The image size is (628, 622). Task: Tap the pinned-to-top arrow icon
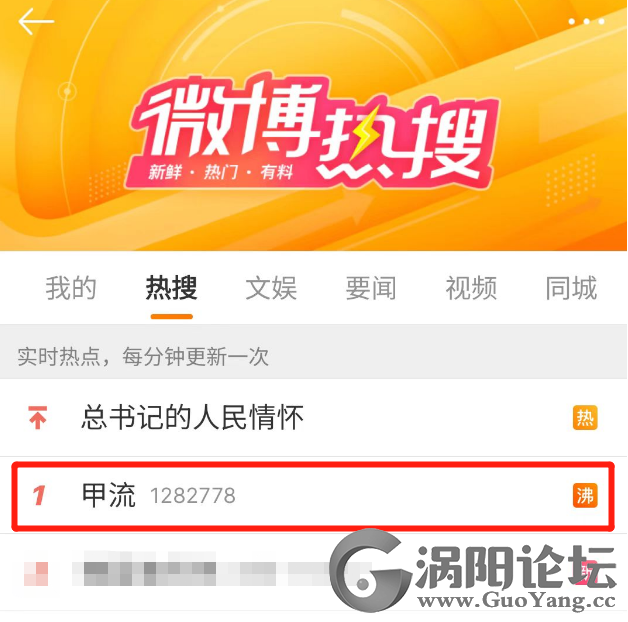(38, 417)
